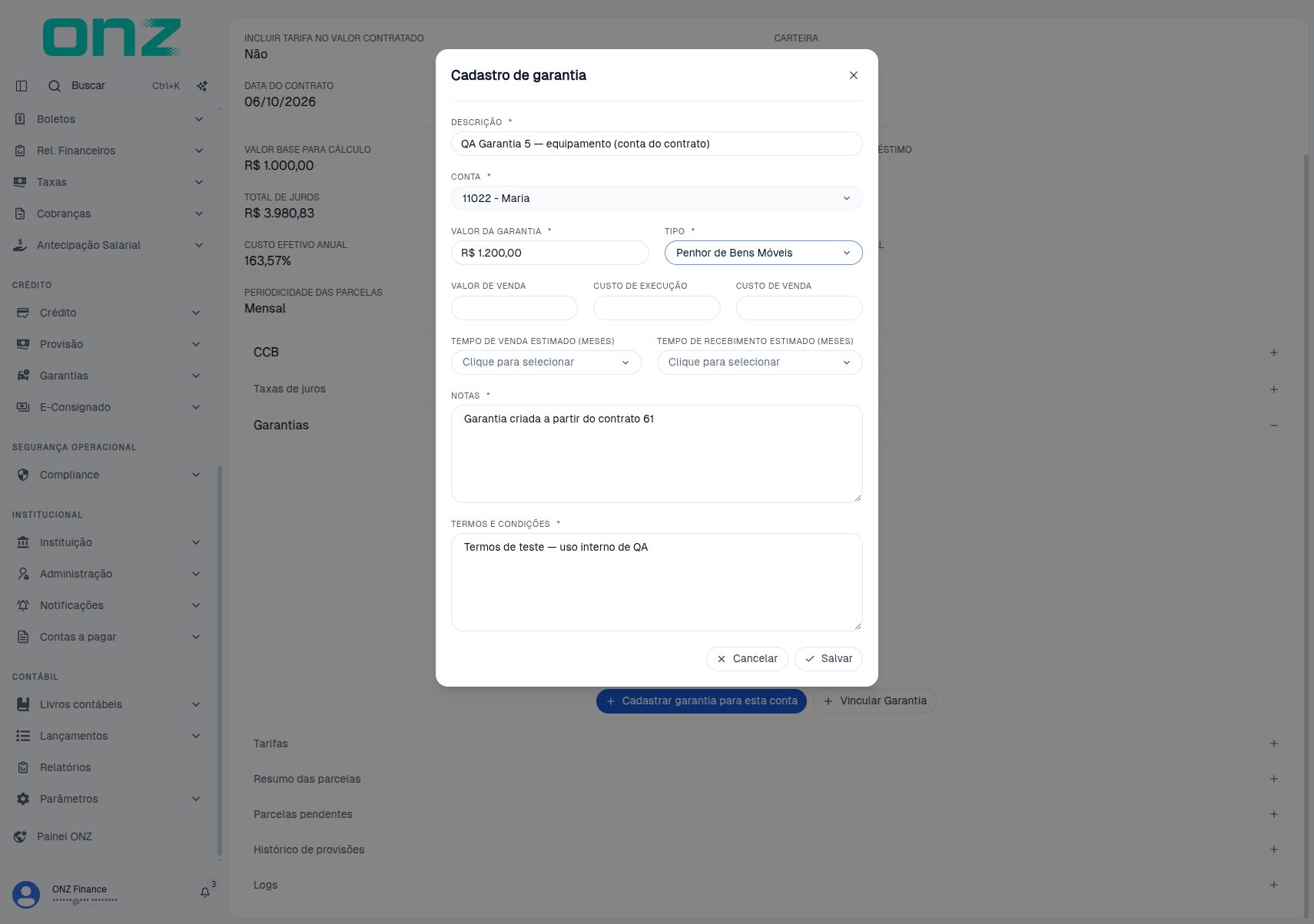Click the Notas text area
This screenshot has width=1314, height=924.
pos(656,454)
